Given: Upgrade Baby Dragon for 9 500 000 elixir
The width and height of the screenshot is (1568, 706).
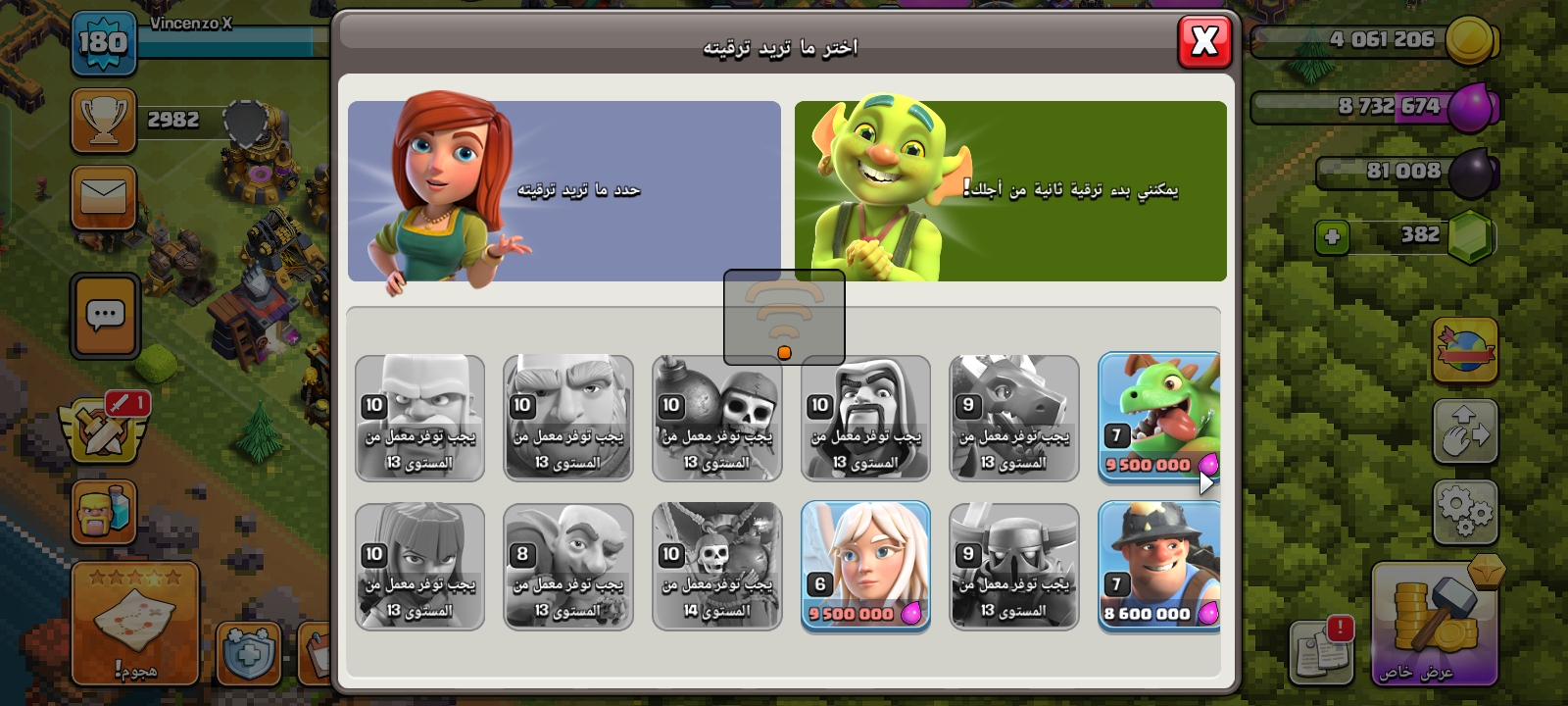Looking at the screenshot, I should 1159,419.
